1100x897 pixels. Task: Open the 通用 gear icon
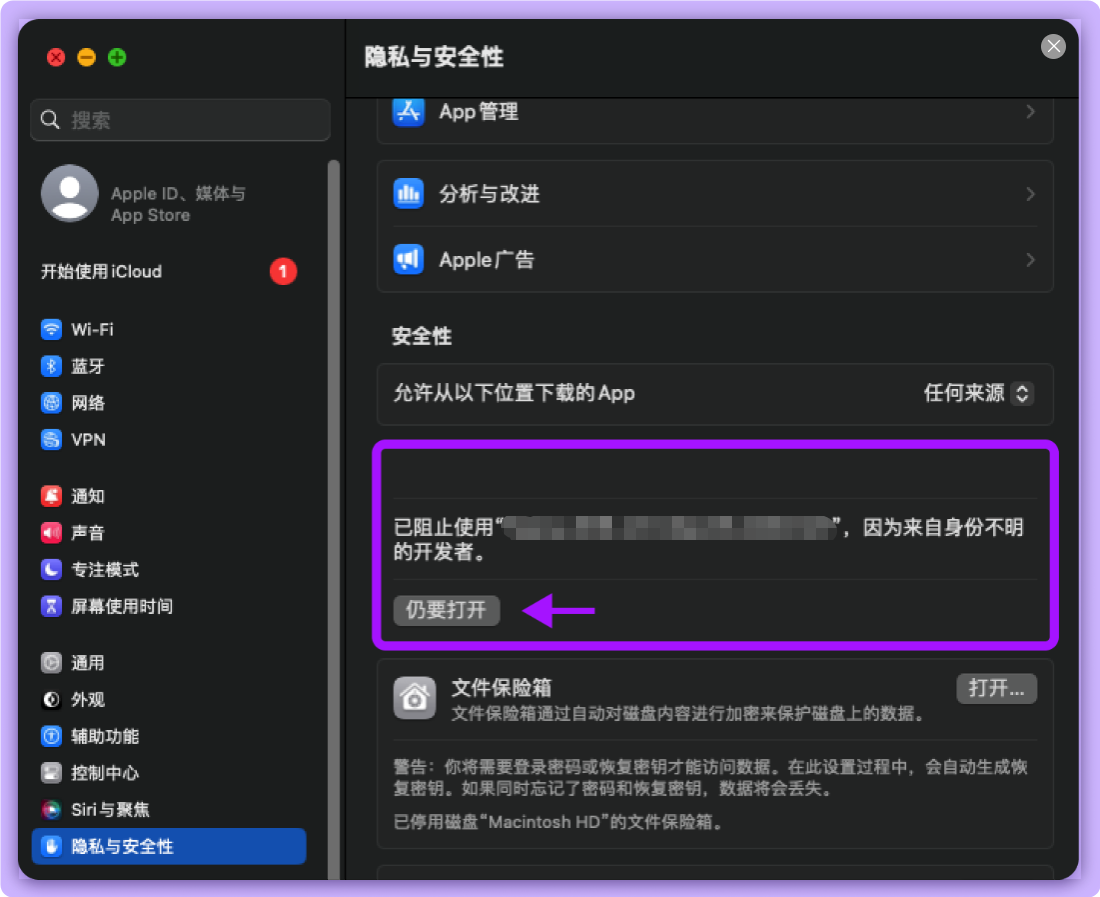point(51,663)
